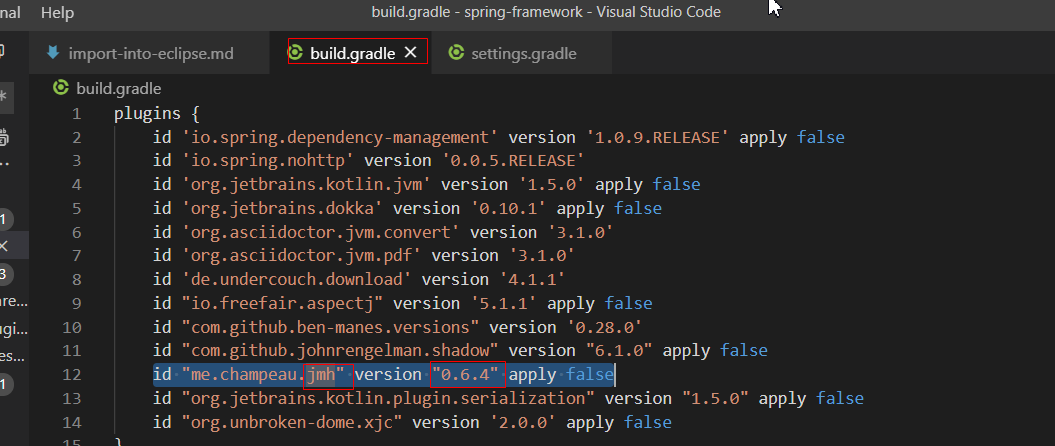This screenshot has width=1055, height=446.
Task: Click line number 14 in the gutter
Action: coord(71,422)
